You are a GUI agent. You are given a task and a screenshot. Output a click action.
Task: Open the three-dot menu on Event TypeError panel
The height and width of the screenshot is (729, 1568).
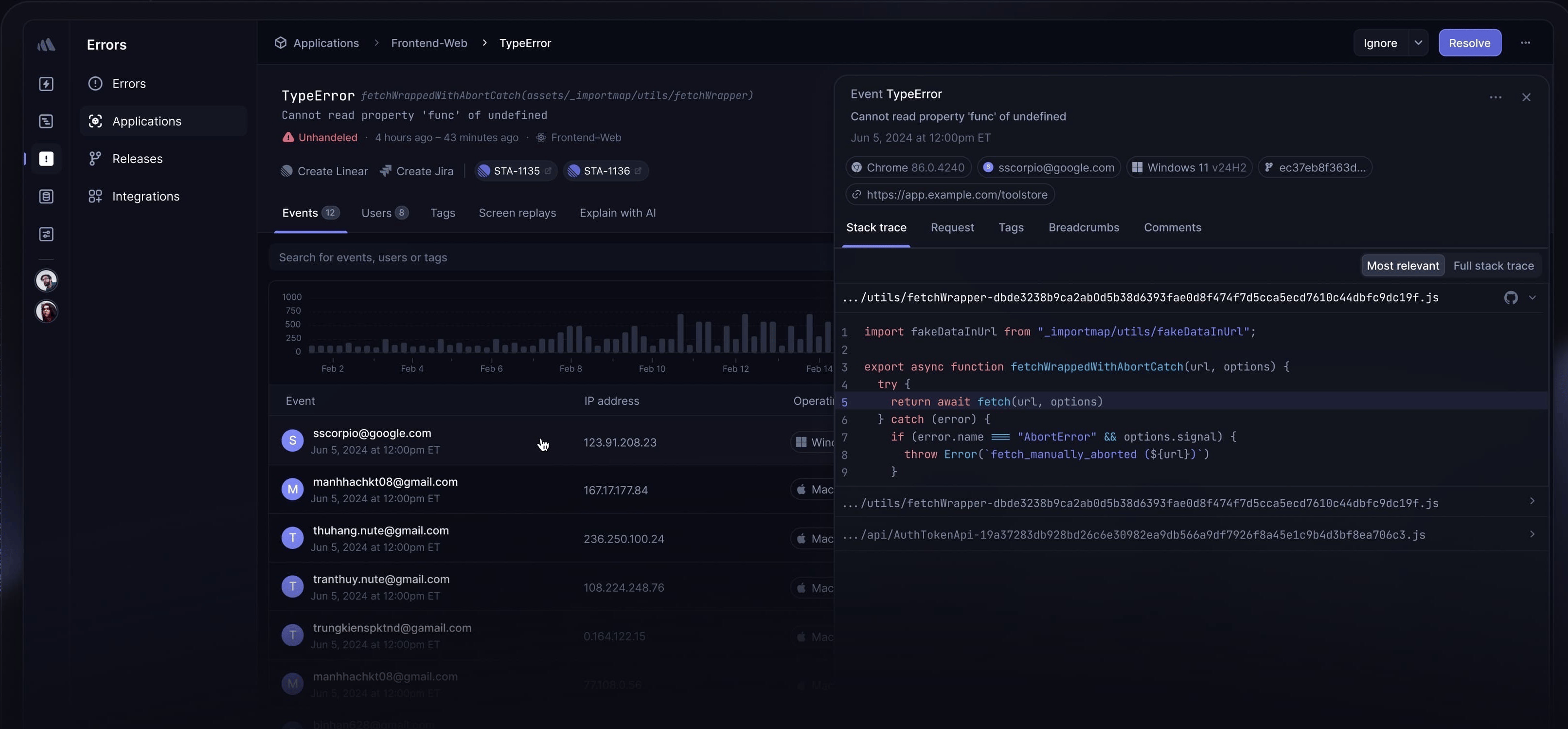pos(1496,97)
